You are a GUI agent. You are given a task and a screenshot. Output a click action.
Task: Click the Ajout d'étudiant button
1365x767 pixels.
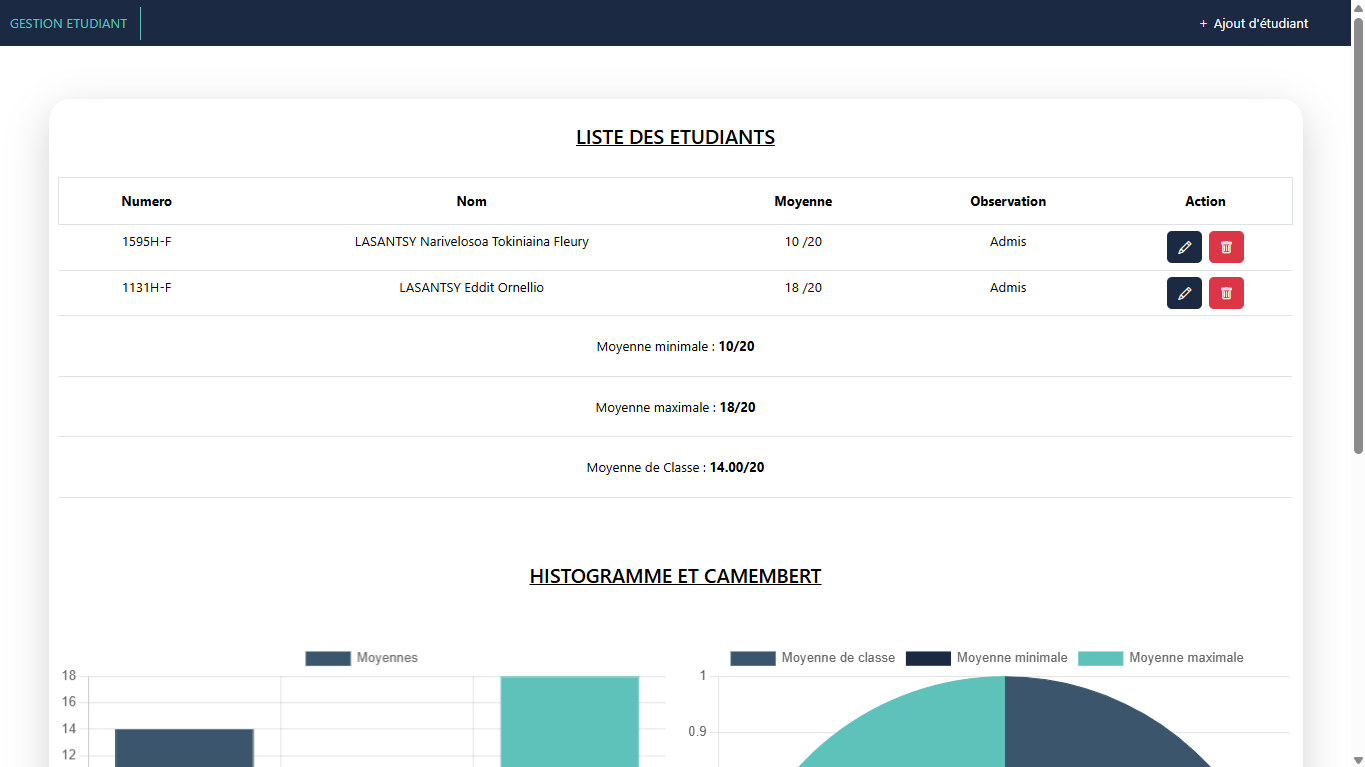coord(1253,23)
